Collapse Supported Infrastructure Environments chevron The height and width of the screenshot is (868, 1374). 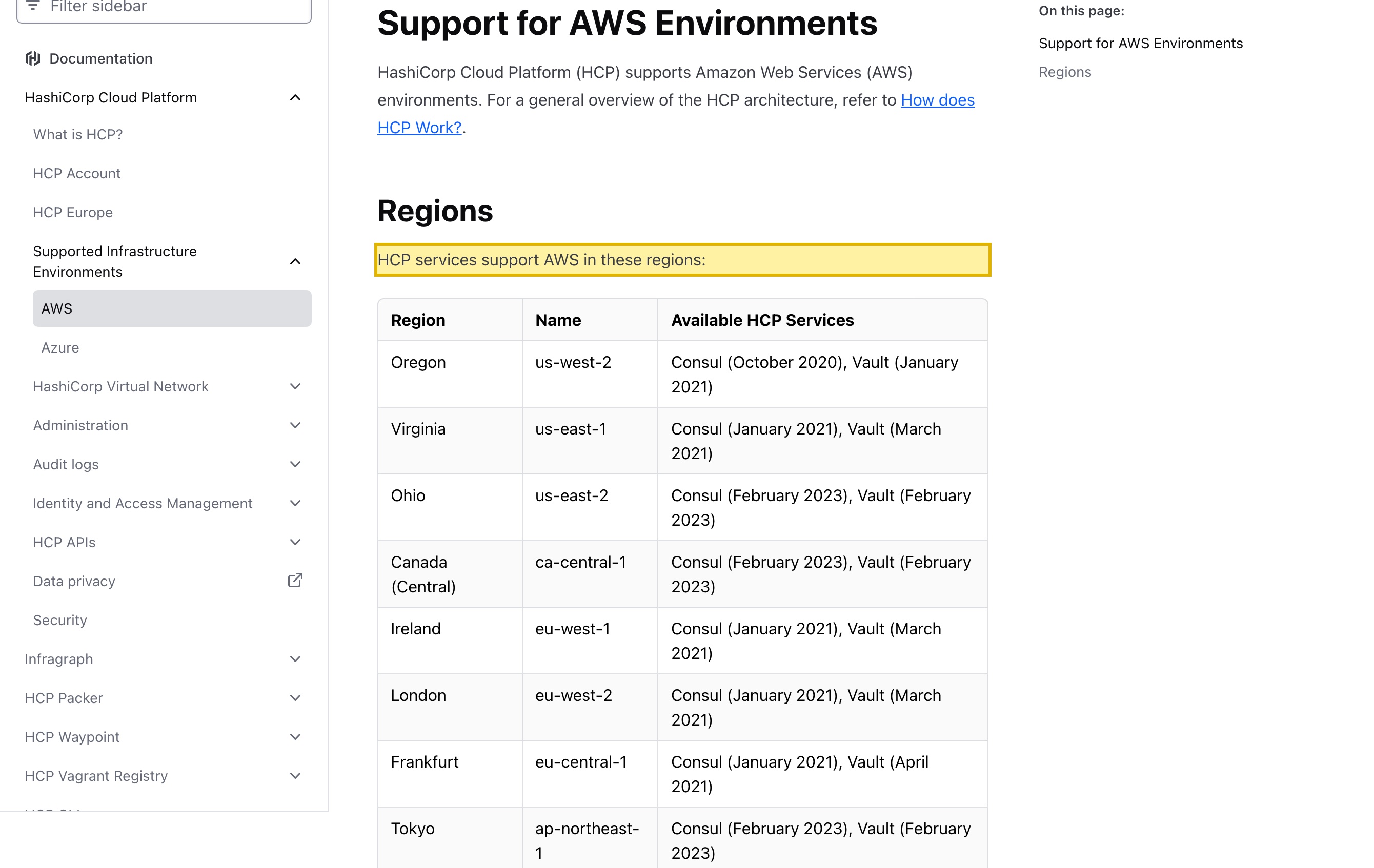tap(295, 262)
